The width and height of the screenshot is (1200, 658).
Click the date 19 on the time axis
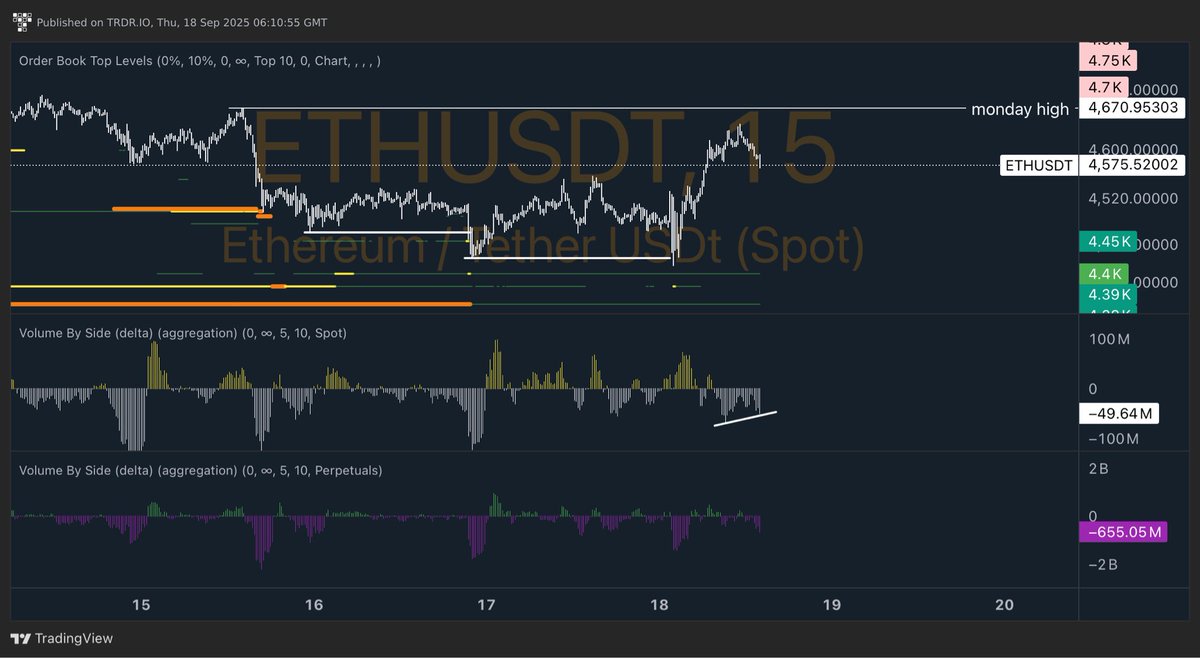[x=832, y=604]
